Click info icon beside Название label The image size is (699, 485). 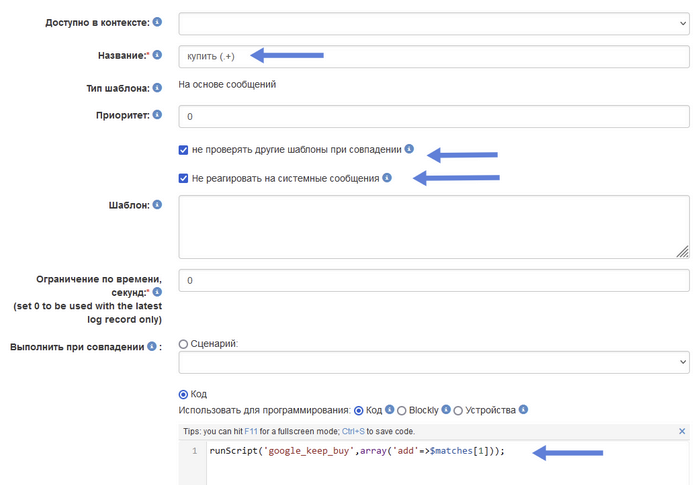(157, 54)
